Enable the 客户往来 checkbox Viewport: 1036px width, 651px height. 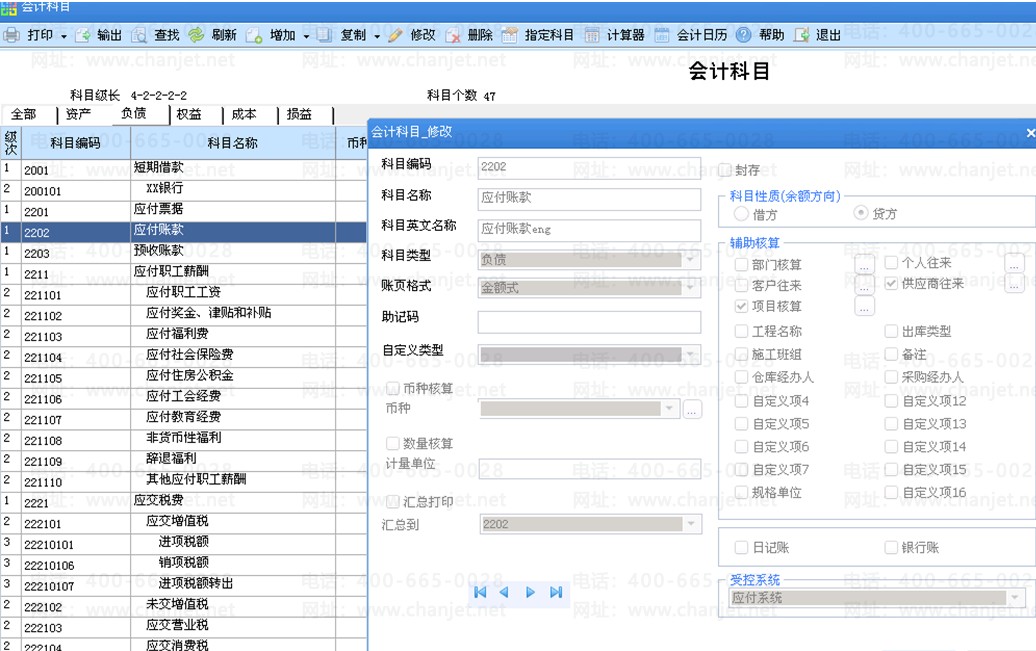tap(741, 286)
